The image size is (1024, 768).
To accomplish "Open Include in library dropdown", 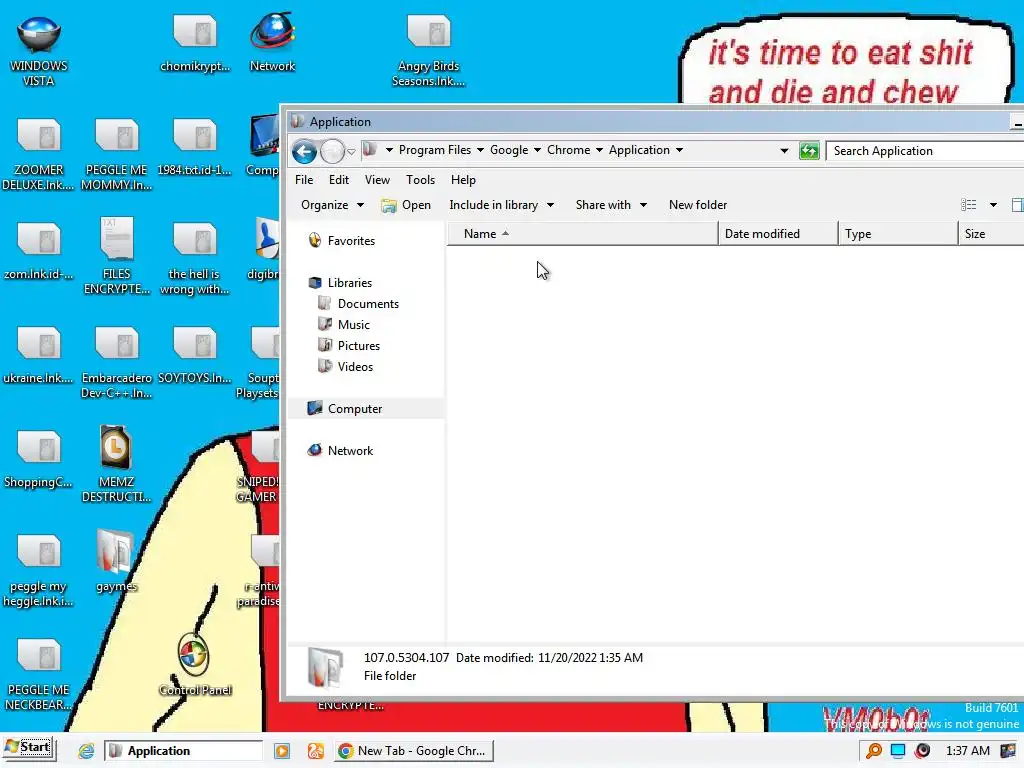I will 501,205.
